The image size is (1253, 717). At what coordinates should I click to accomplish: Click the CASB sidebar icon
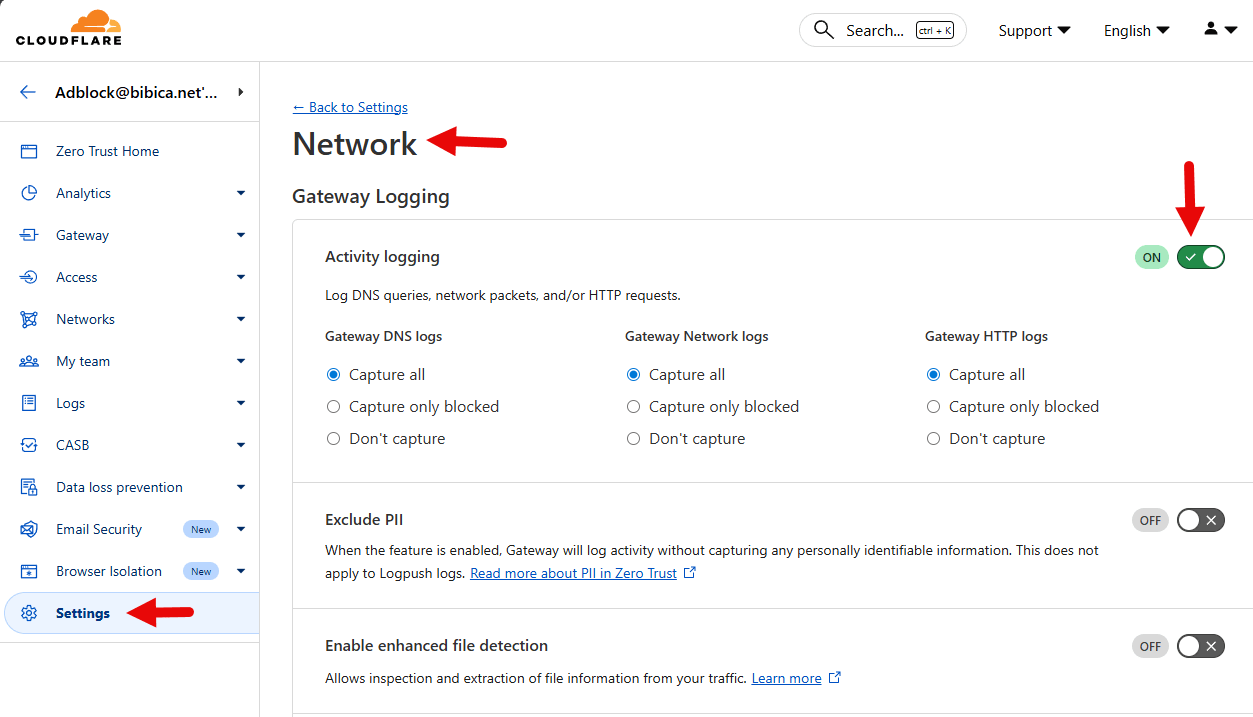[29, 445]
